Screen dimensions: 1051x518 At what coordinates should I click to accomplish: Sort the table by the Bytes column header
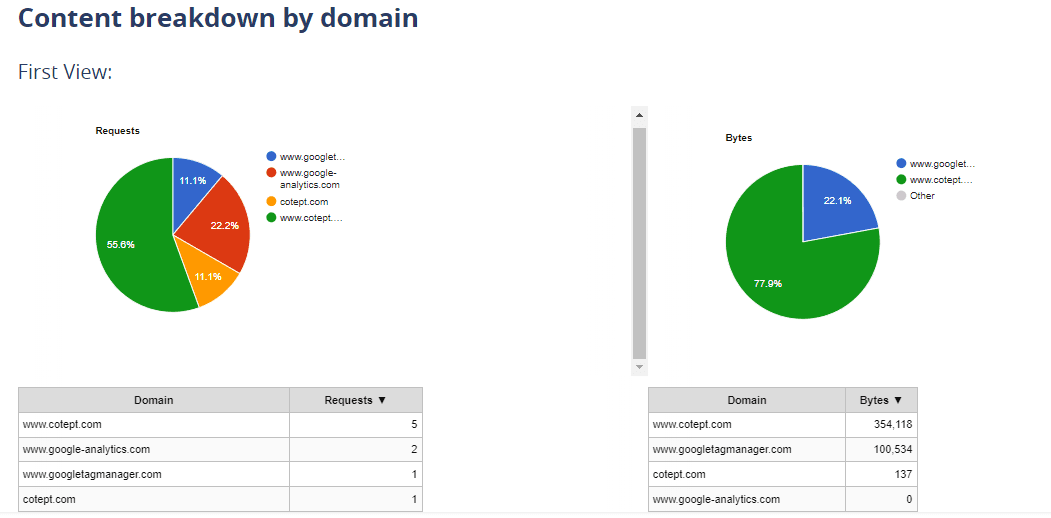(x=880, y=400)
